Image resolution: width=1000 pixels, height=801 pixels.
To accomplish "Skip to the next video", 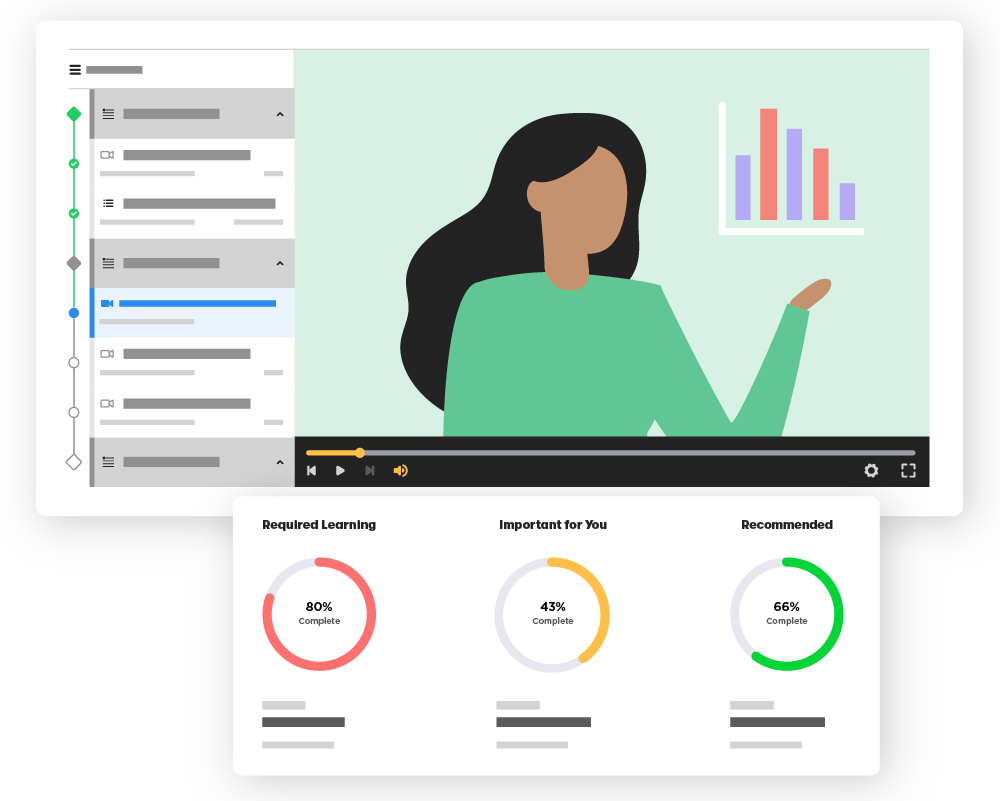I will point(369,471).
